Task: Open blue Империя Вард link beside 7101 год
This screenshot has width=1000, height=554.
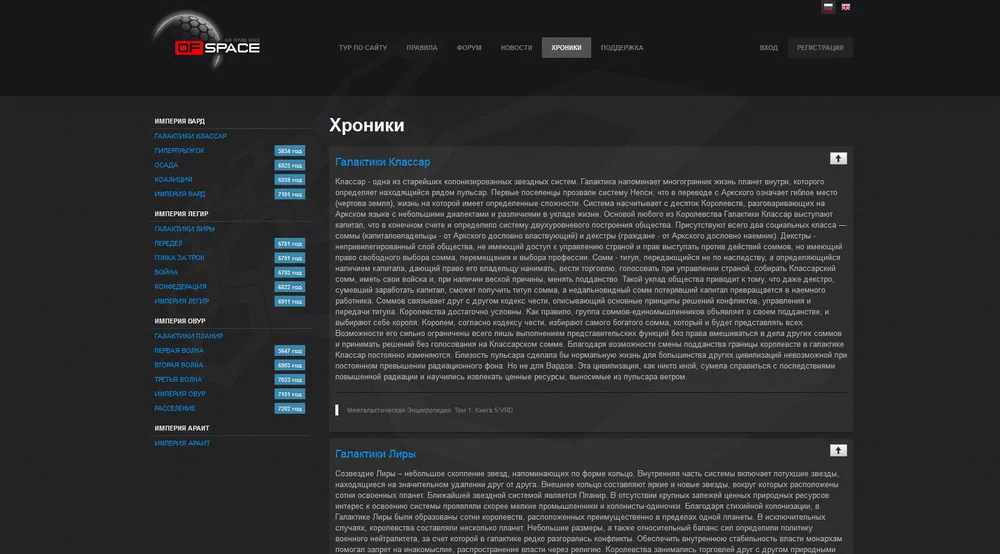Action: click(179, 194)
